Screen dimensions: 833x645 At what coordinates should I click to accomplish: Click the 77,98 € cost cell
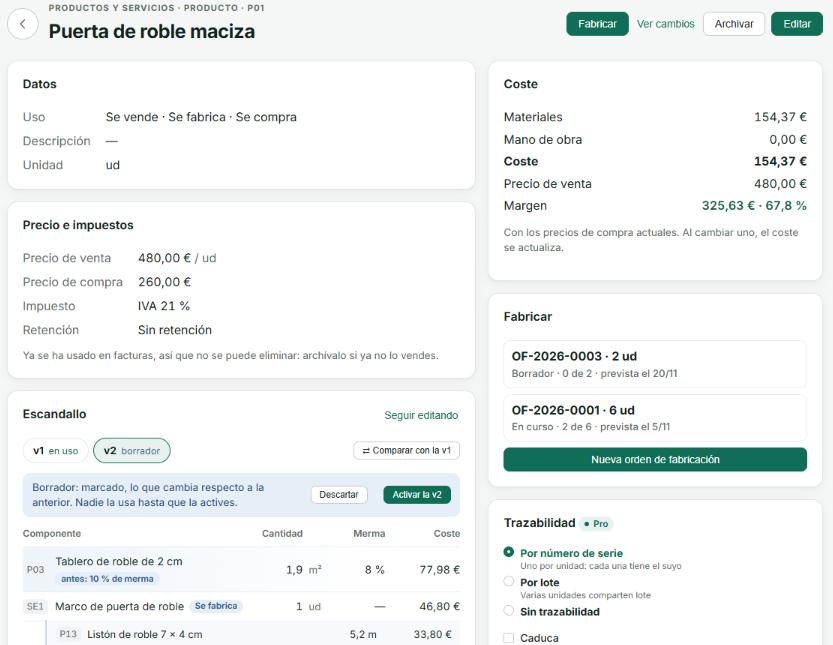439,570
